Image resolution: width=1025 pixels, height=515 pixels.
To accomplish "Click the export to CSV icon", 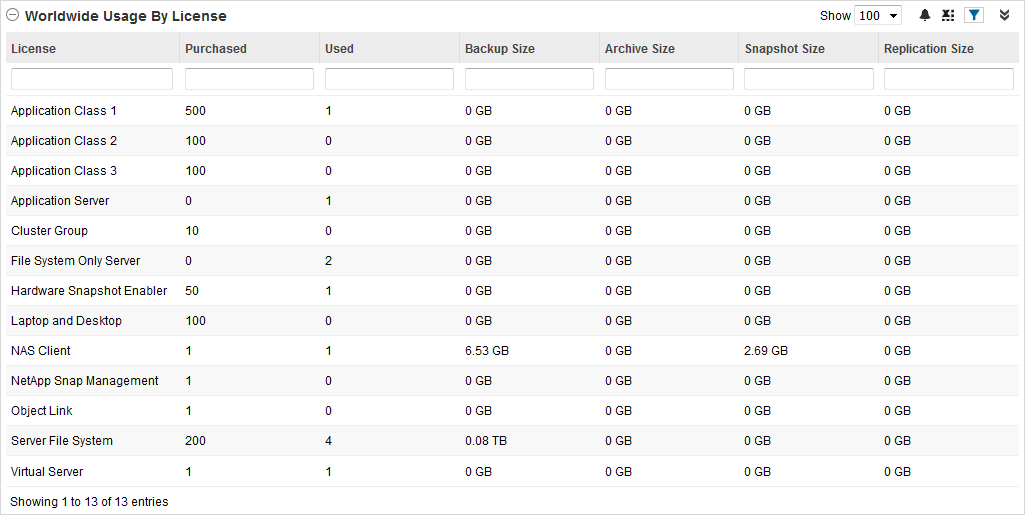I will 948,16.
